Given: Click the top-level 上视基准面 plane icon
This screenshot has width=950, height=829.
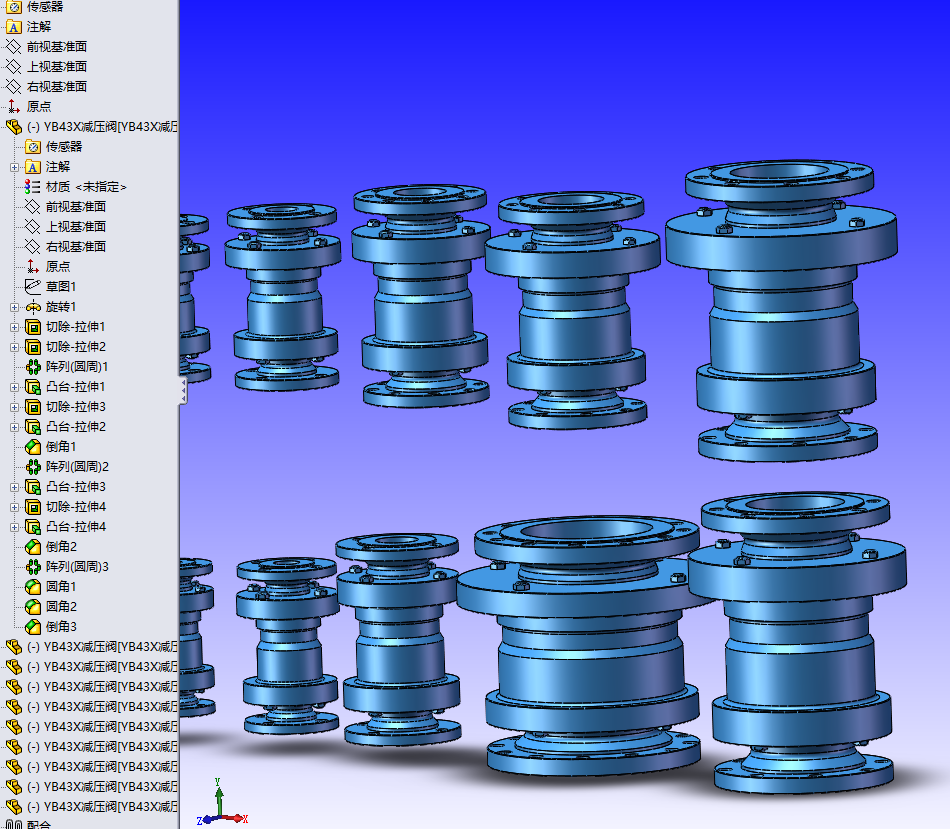Looking at the screenshot, I should (x=13, y=67).
